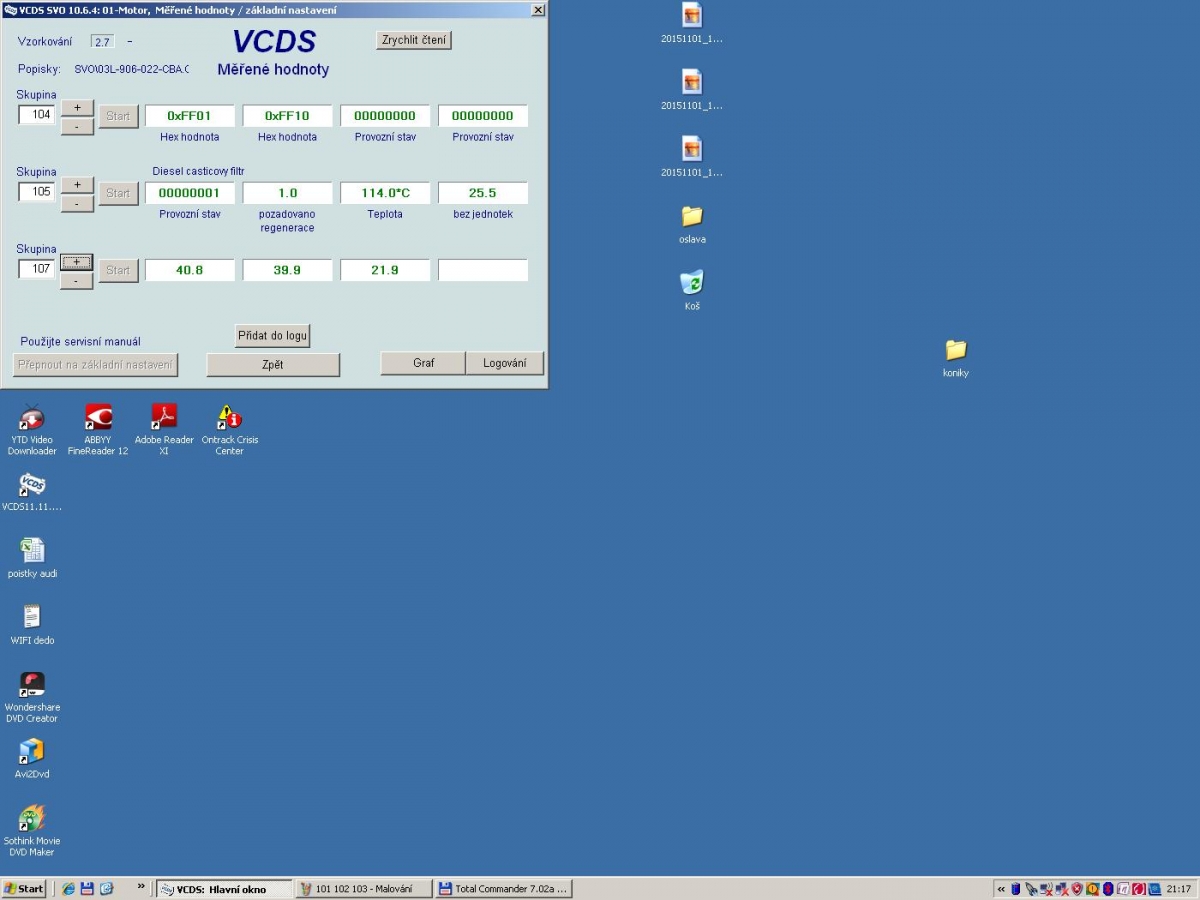Expand hidden system tray icons arrow

[x=1001, y=888]
